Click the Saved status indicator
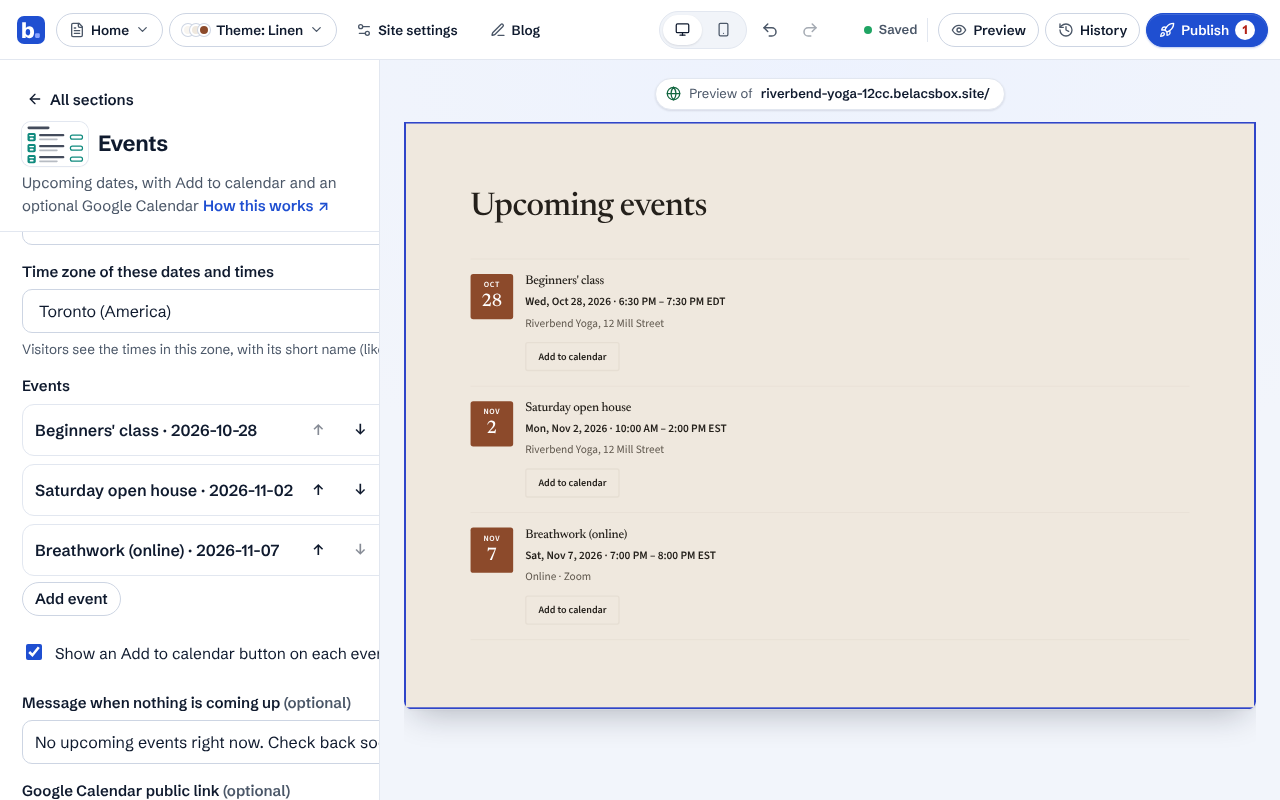This screenshot has height=800, width=1280. 890,30
